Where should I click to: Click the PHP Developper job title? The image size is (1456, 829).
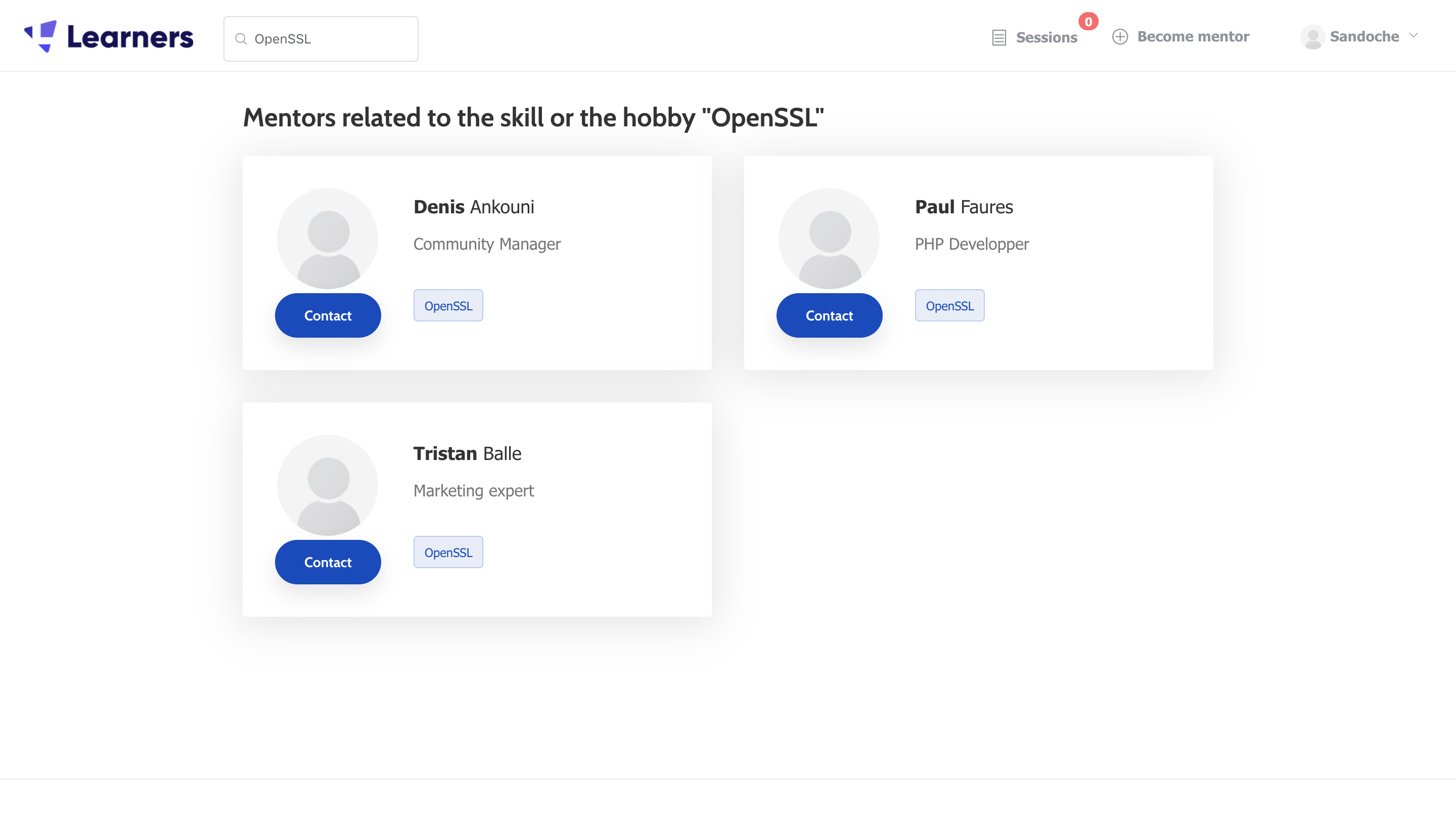(x=972, y=244)
